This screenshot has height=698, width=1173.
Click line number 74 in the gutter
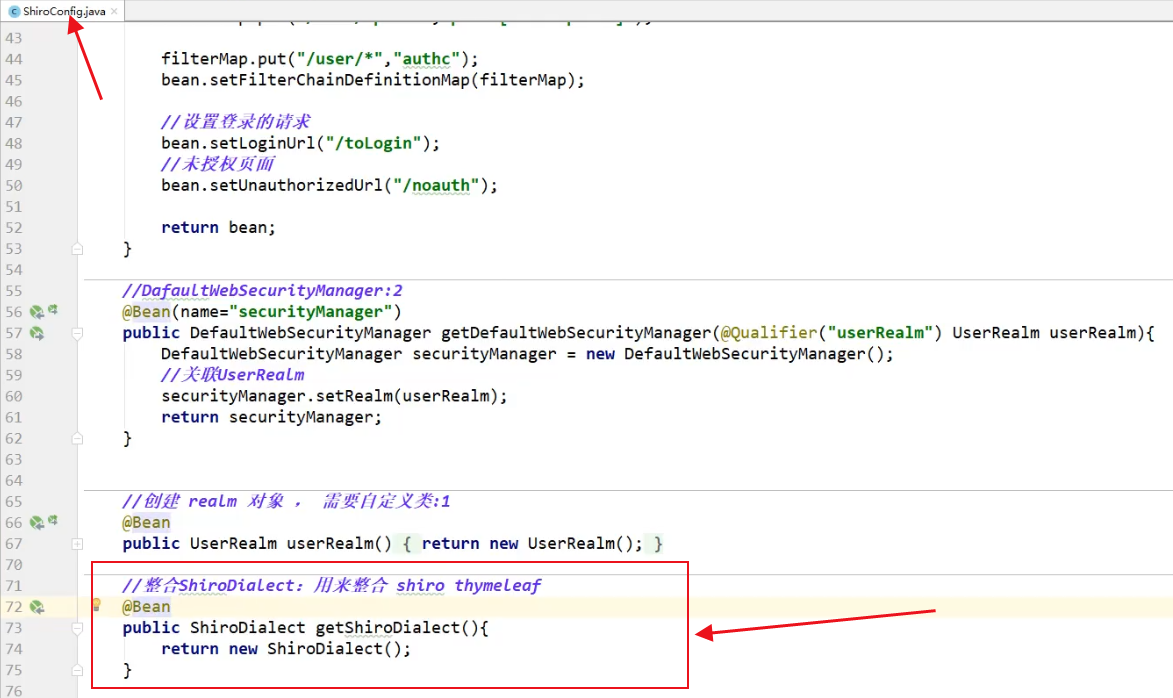[13, 649]
